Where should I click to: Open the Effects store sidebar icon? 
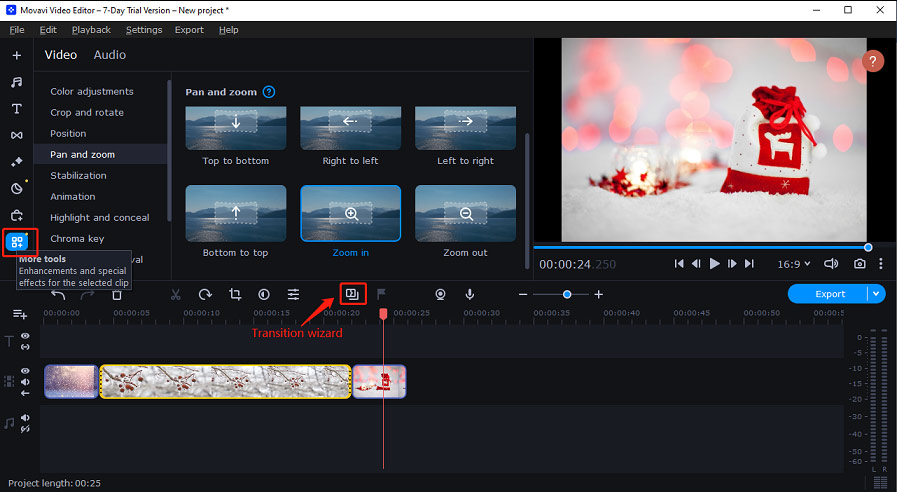click(17, 215)
